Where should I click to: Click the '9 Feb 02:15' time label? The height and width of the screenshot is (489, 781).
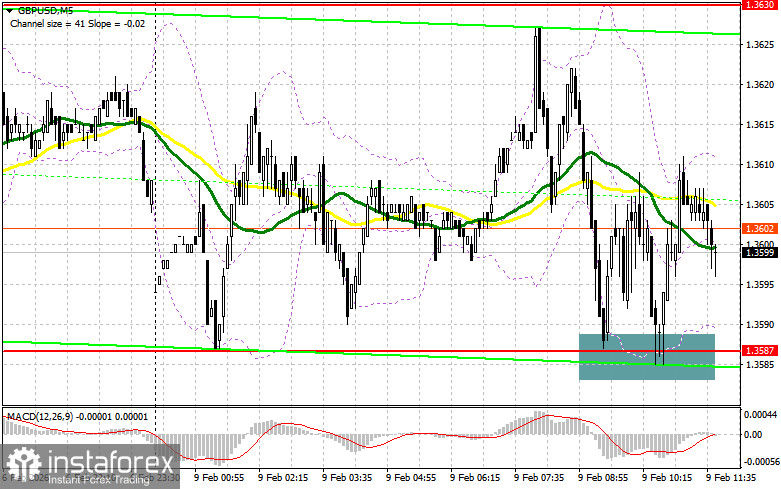[x=283, y=478]
